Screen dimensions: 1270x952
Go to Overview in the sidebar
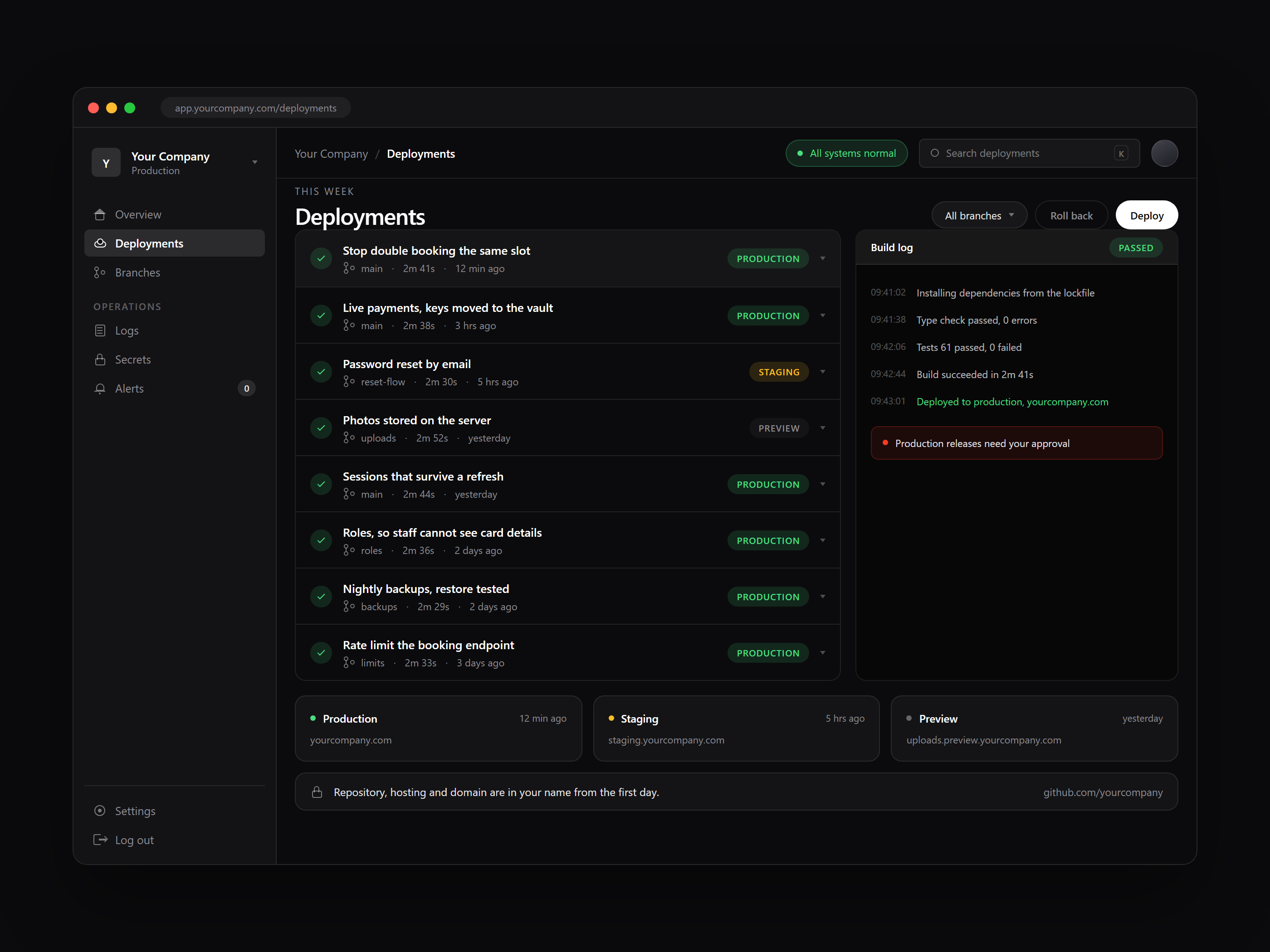[175, 214]
